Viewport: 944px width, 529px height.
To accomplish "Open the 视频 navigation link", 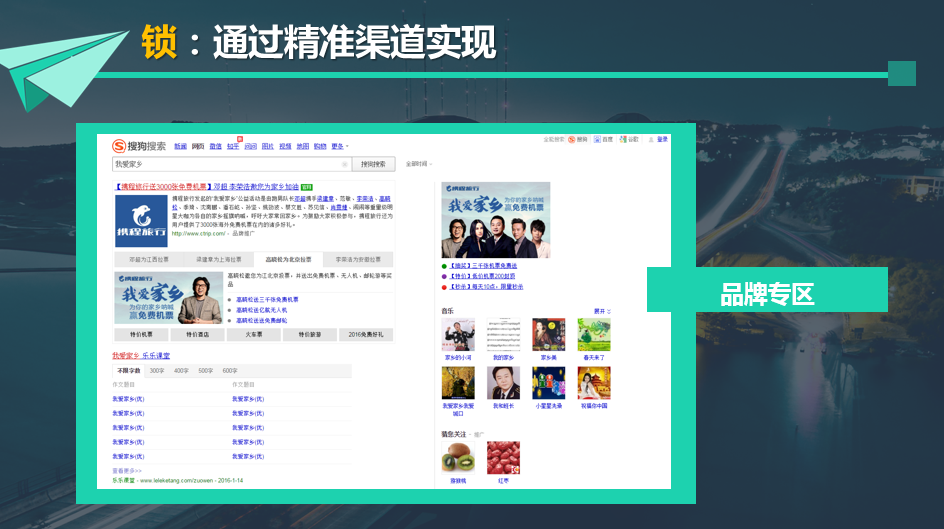I will (285, 146).
